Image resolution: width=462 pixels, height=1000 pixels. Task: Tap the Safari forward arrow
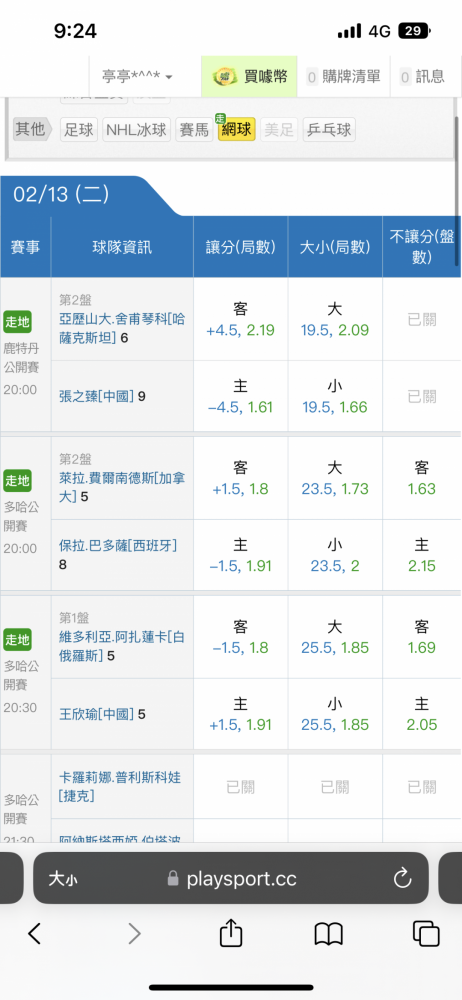[134, 934]
